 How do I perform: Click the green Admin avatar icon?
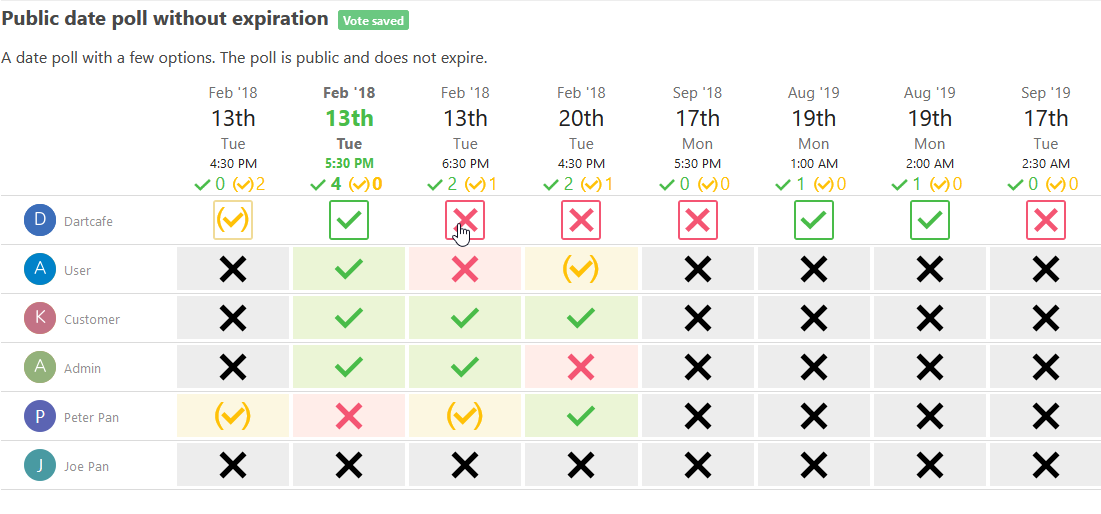tap(40, 367)
